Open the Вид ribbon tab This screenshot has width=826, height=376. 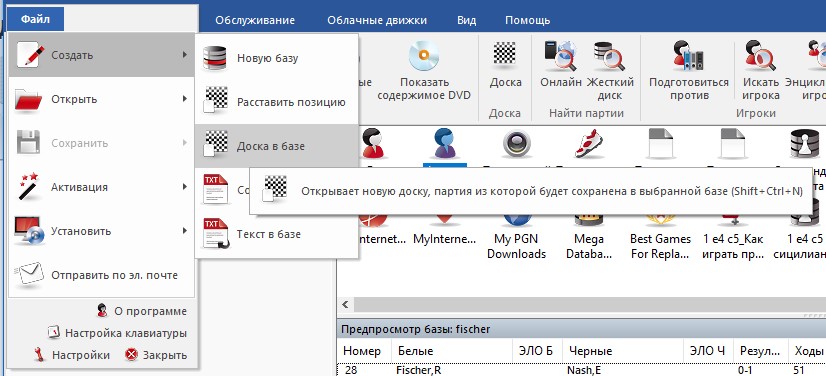tap(466, 21)
